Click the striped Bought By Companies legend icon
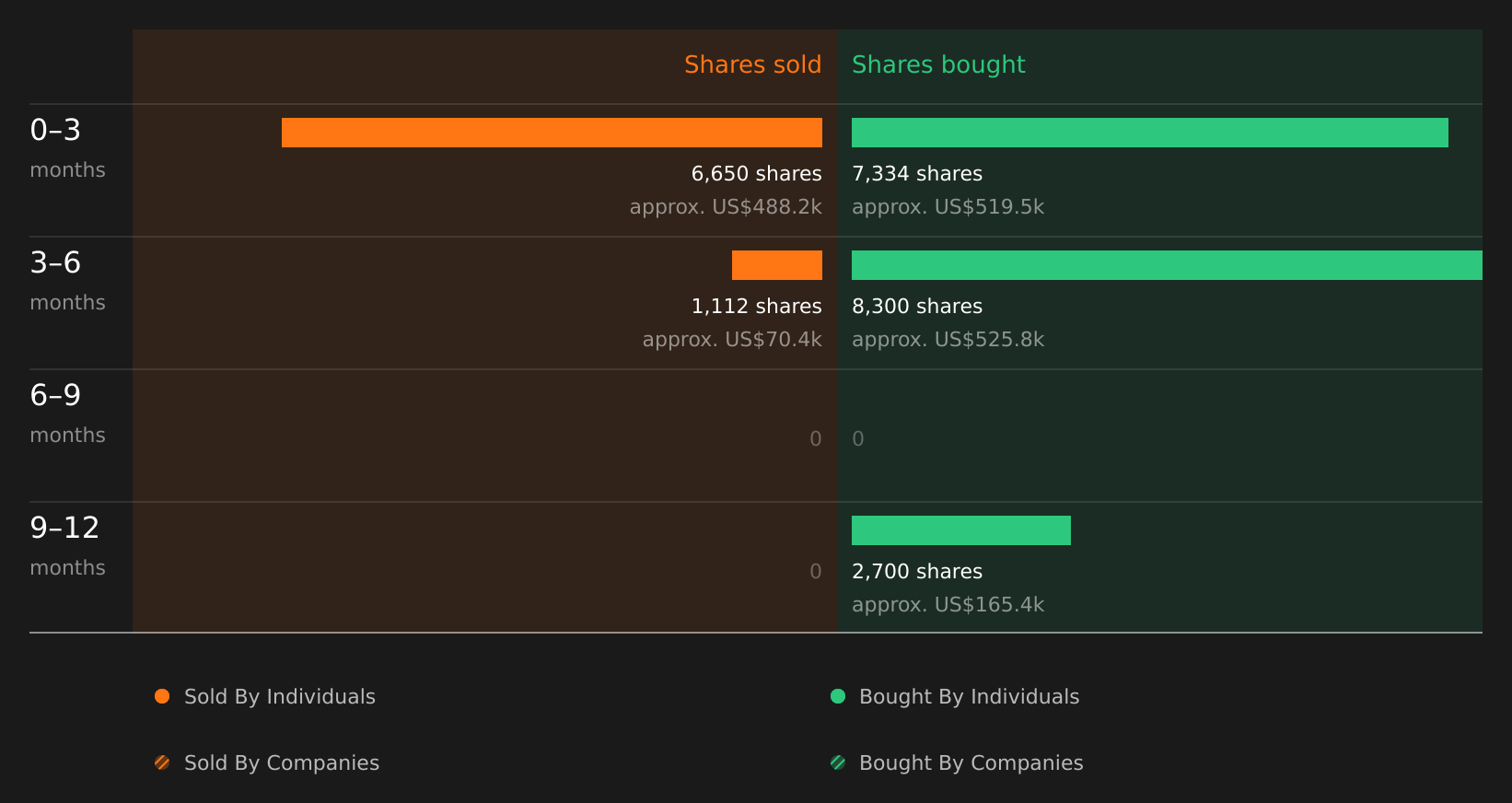This screenshot has height=803, width=1512. click(838, 762)
